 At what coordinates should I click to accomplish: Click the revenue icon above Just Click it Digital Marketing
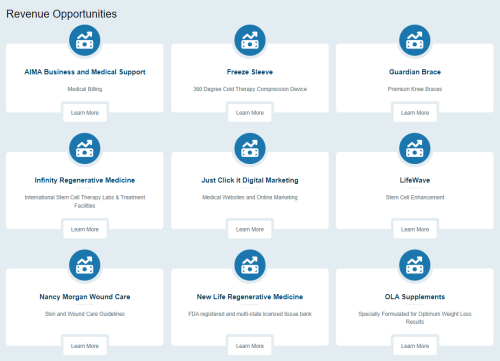pyautogui.click(x=250, y=148)
